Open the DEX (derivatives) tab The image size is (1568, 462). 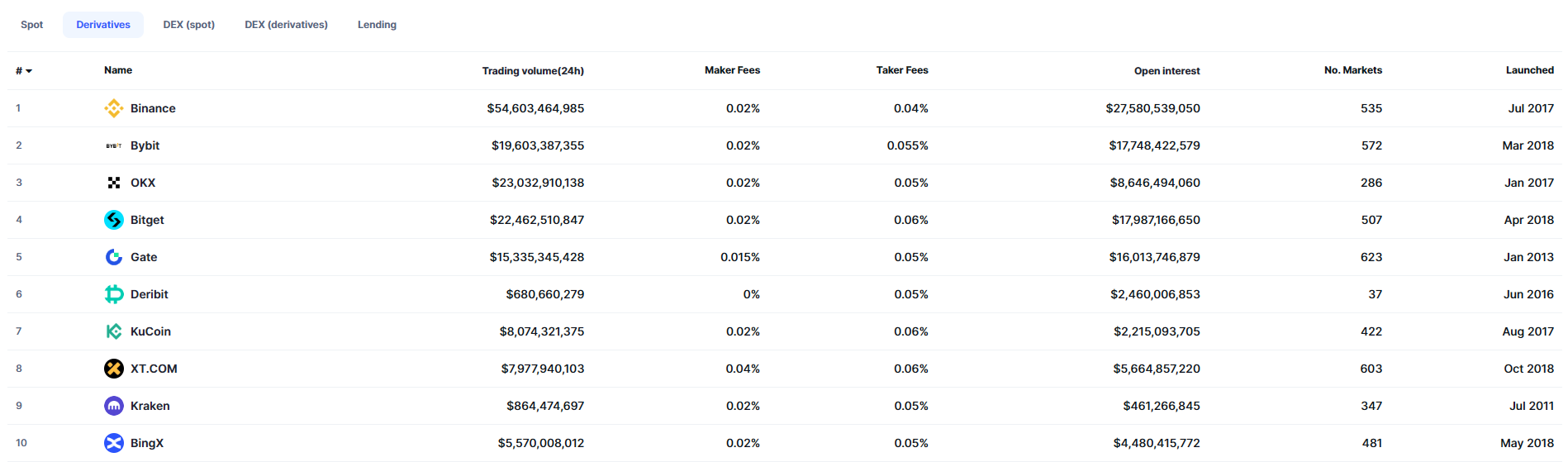point(286,25)
